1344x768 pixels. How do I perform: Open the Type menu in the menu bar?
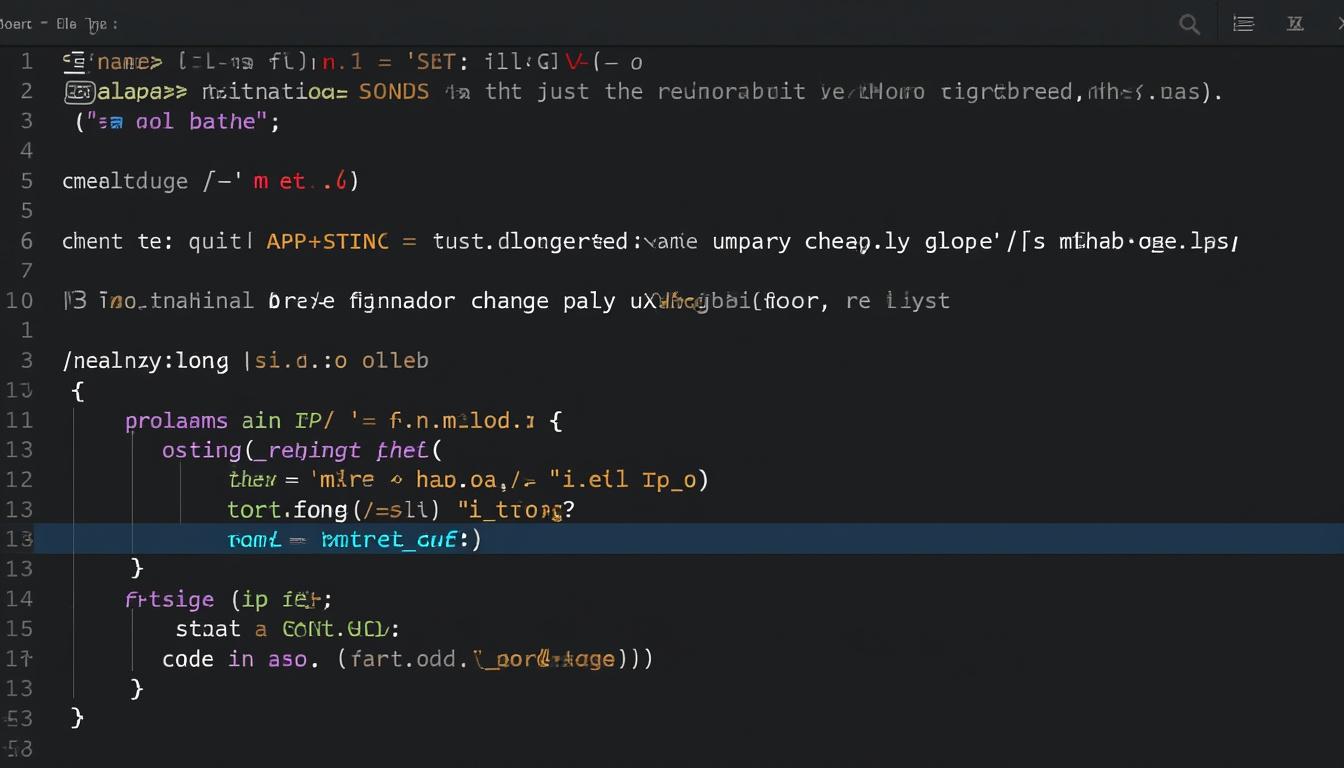(97, 24)
